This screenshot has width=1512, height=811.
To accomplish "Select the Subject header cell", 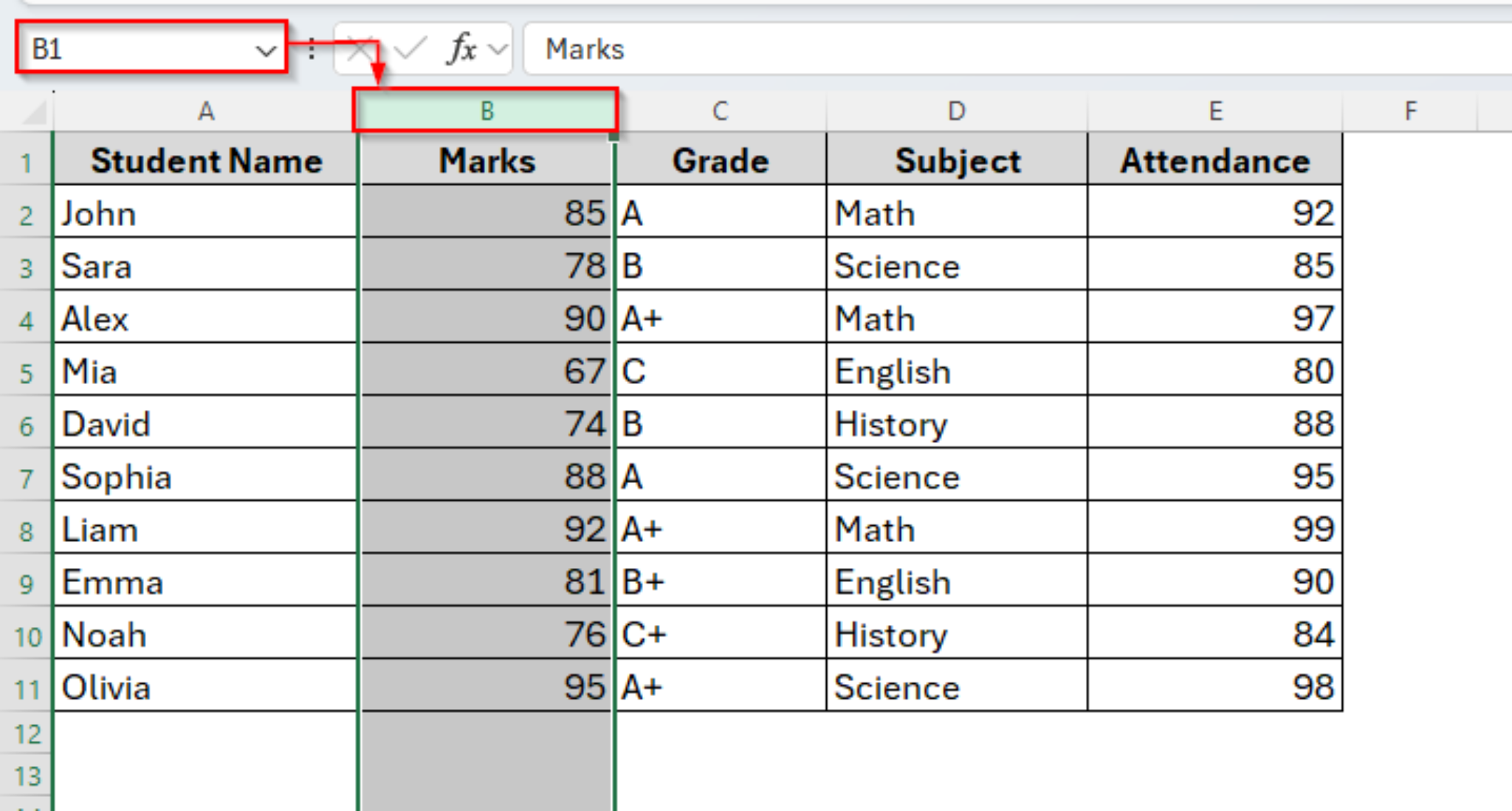I will click(x=956, y=160).
